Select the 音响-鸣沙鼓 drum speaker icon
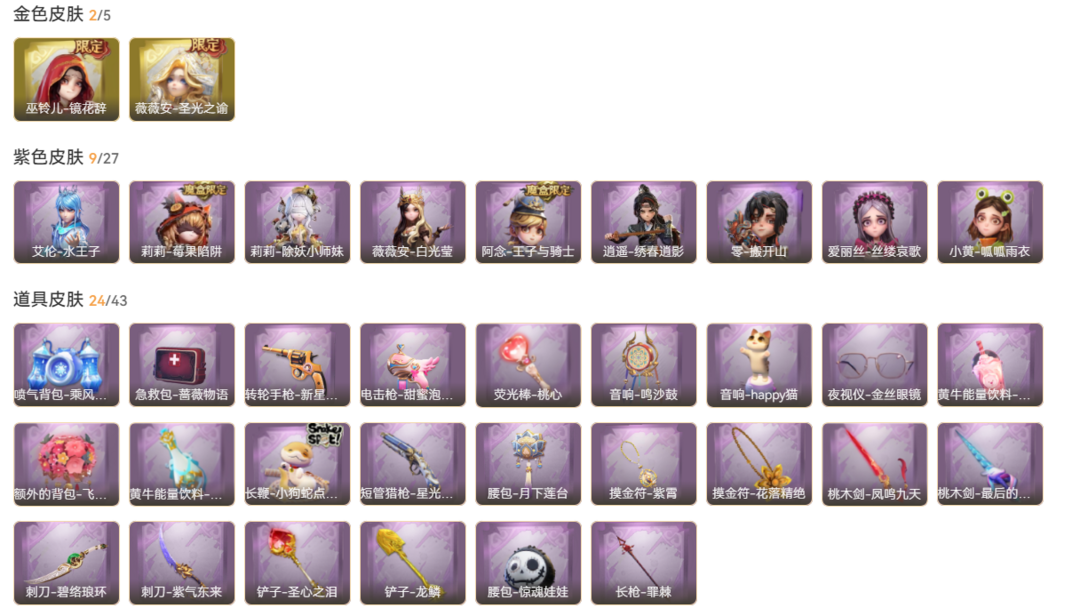 coord(644,365)
